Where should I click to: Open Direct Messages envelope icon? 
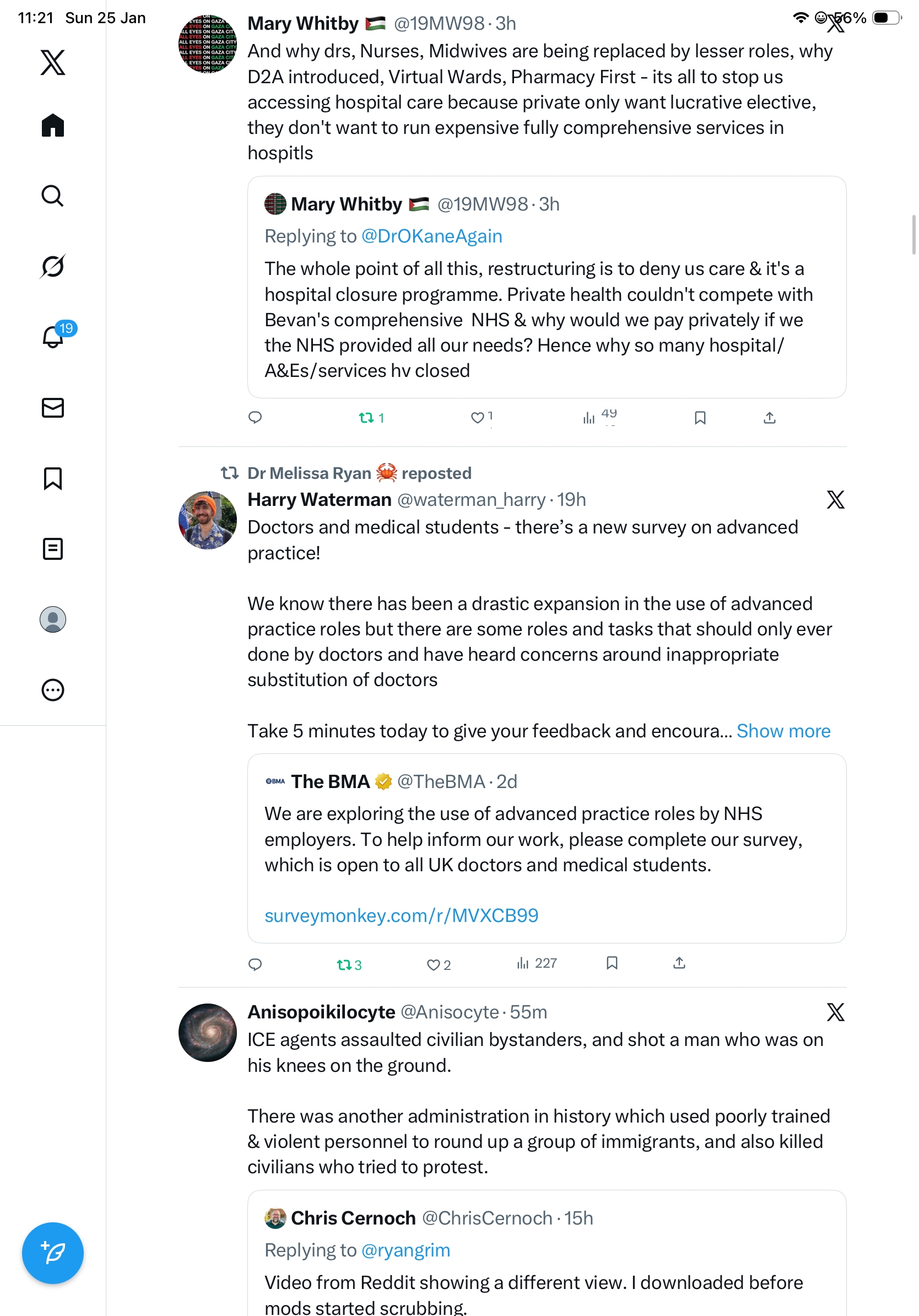[x=53, y=407]
